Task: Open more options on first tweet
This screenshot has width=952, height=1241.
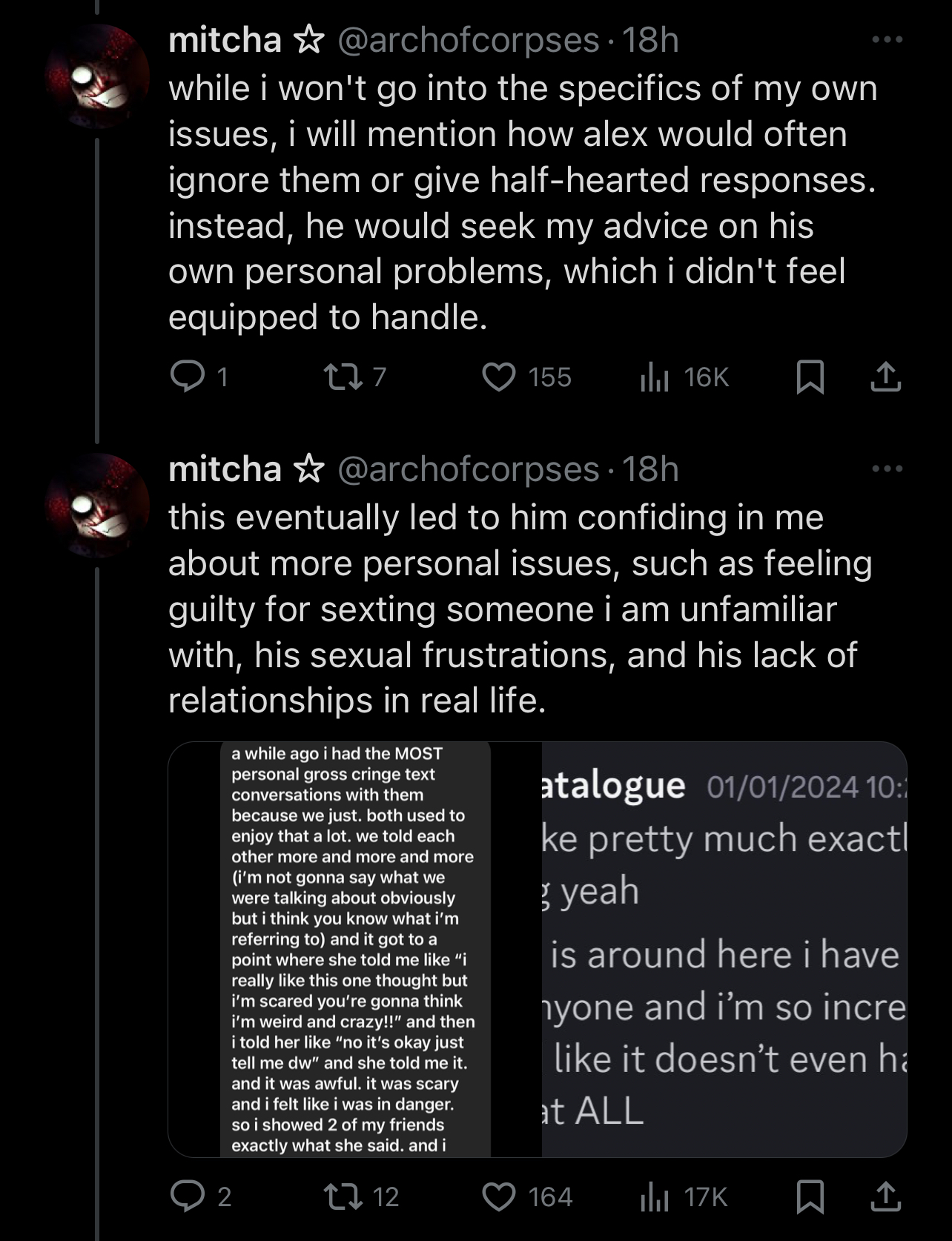Action: click(887, 39)
